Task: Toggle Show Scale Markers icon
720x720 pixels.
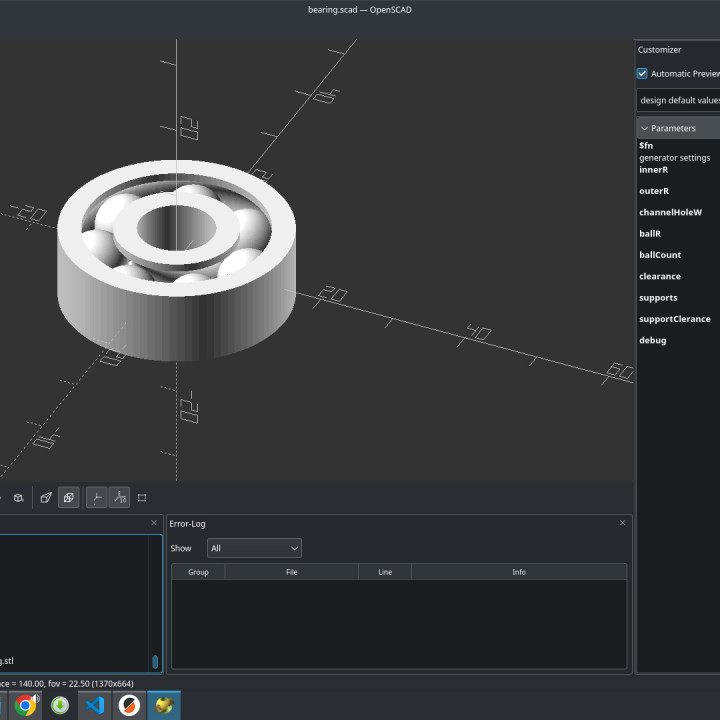Action: 119,498
